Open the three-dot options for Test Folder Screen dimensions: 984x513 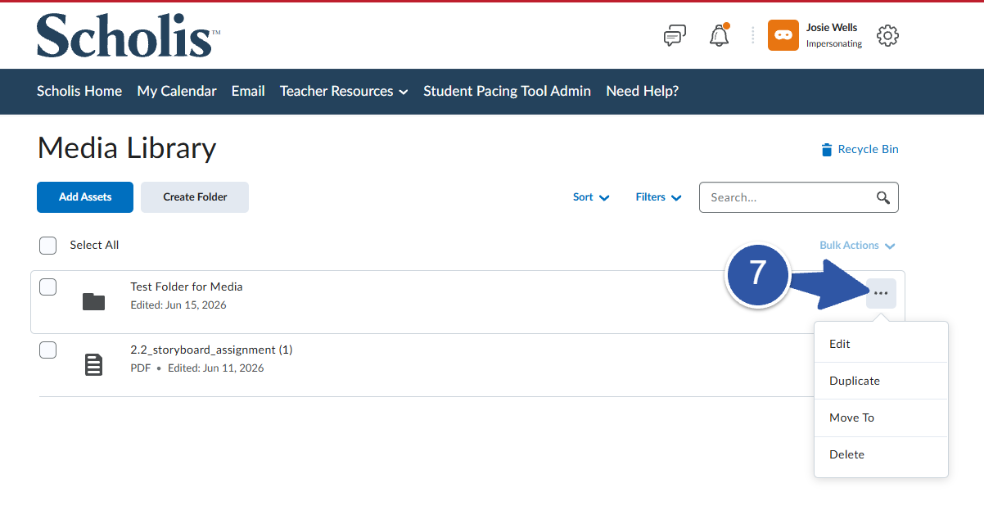[880, 293]
